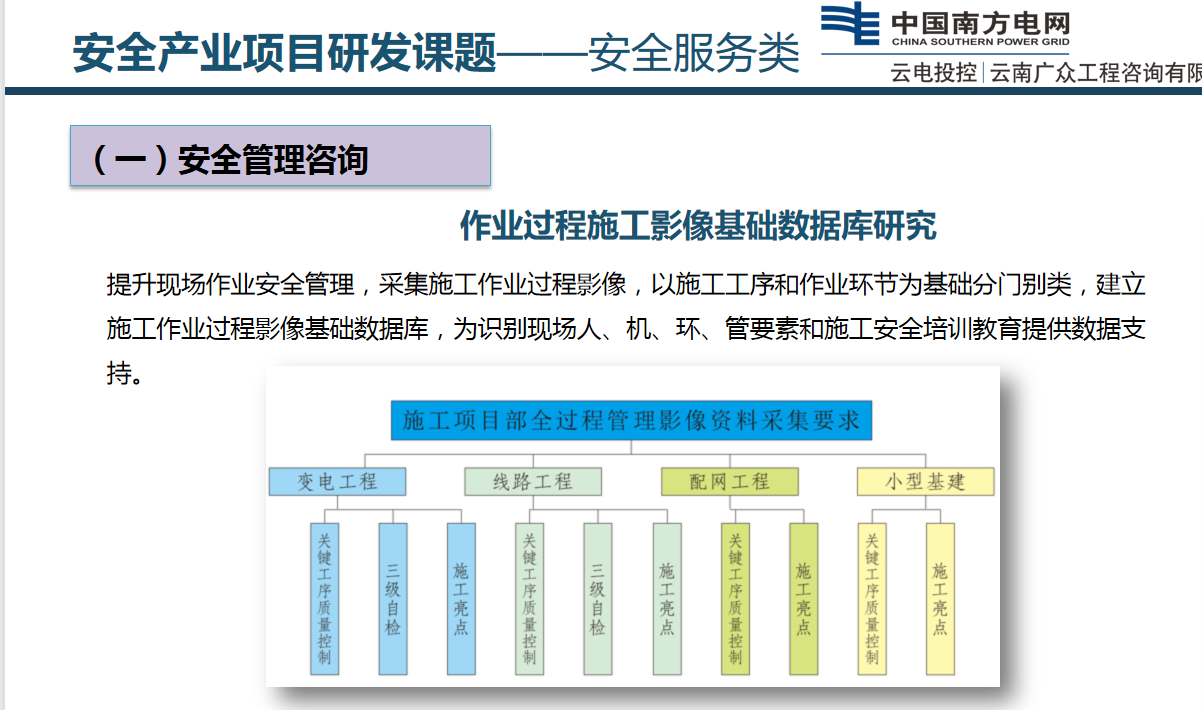Click 关键工序质量控制 box under 线路工程
This screenshot has width=1202, height=710.
pyautogui.click(x=530, y=598)
